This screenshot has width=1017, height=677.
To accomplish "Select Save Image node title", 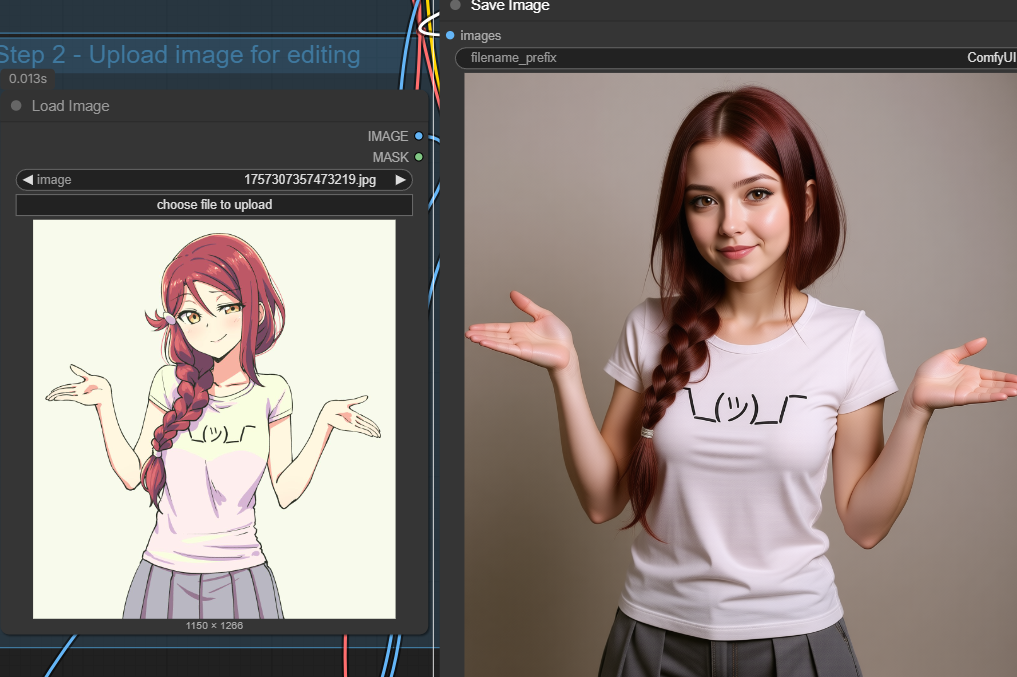I will [510, 6].
